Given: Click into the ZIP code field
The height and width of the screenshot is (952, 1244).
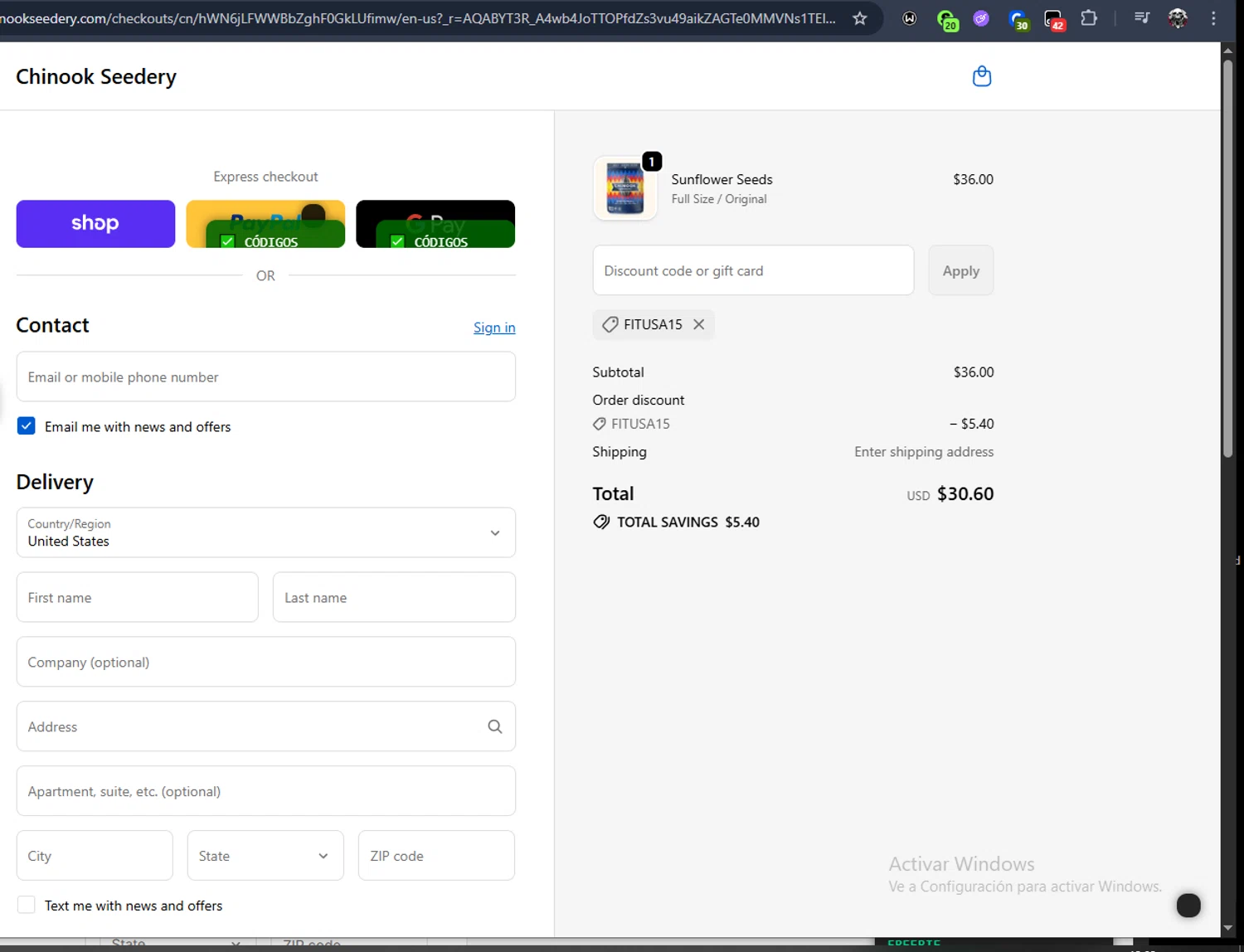Looking at the screenshot, I should pos(436,855).
